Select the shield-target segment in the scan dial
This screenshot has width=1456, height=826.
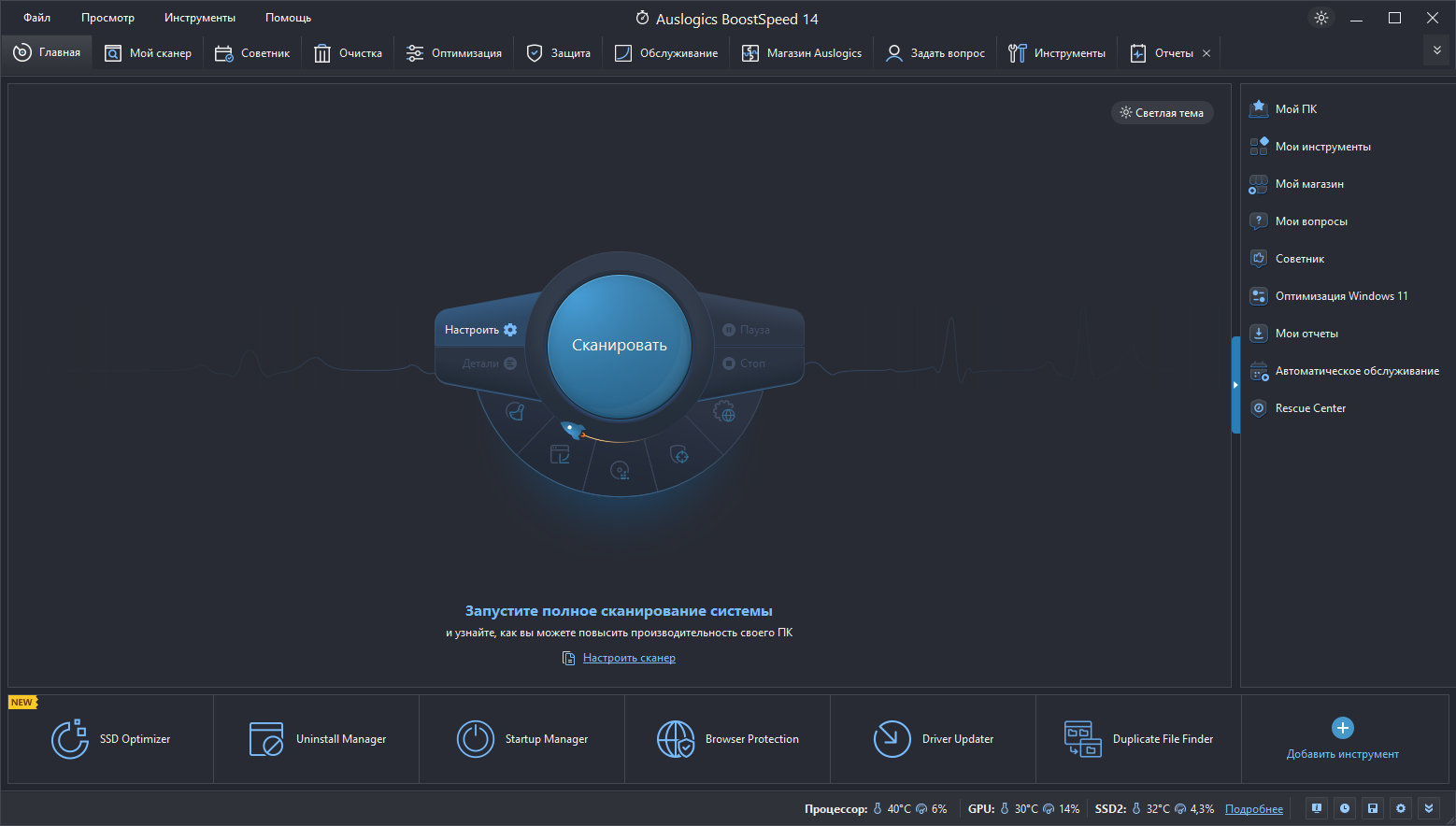point(680,455)
